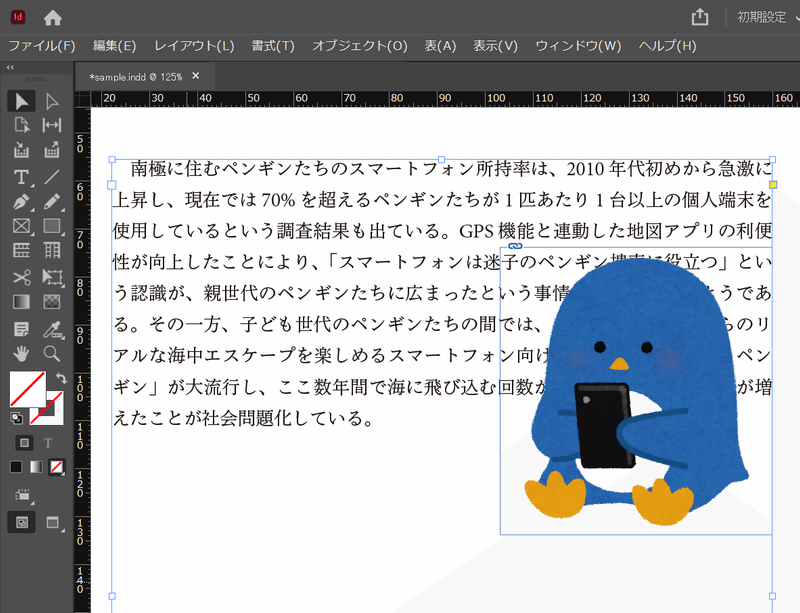Open the 表示(V) menu
Image resolution: width=800 pixels, height=613 pixels.
pos(495,46)
